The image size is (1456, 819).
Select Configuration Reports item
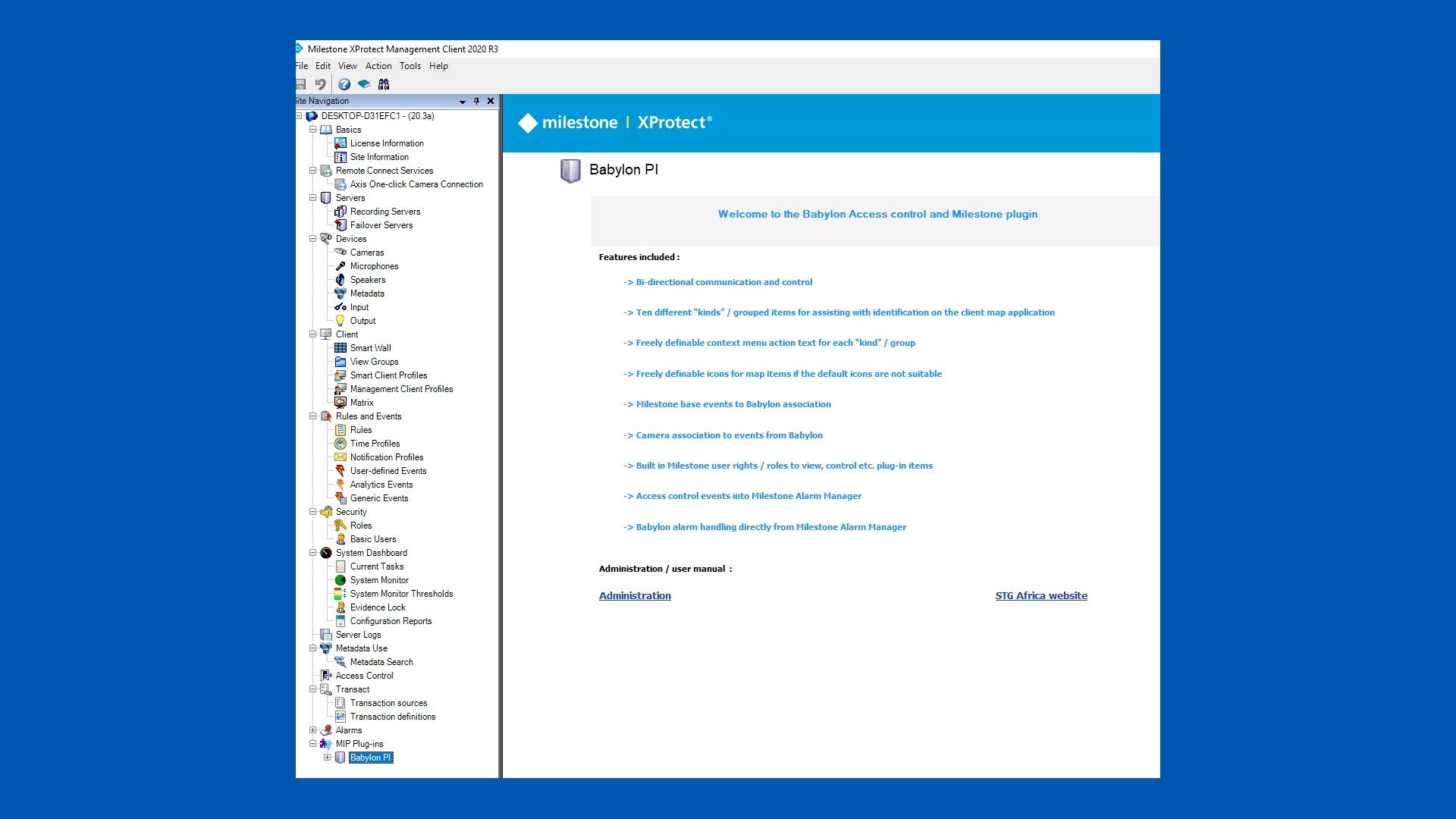(x=391, y=621)
